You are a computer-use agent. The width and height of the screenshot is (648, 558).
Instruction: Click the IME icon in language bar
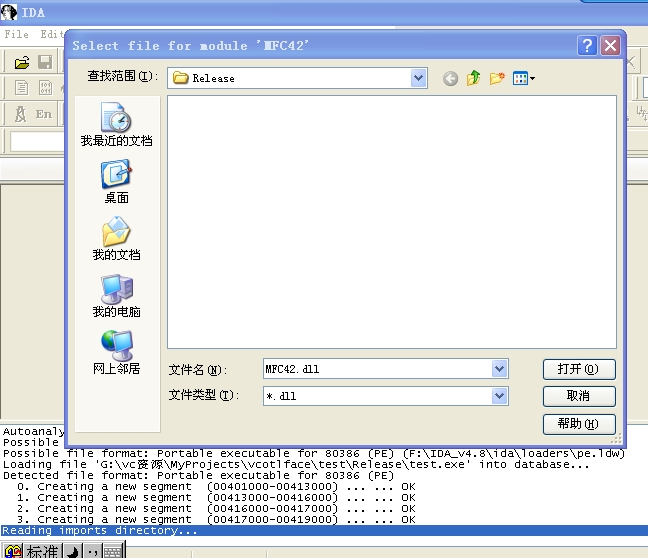pos(13,552)
